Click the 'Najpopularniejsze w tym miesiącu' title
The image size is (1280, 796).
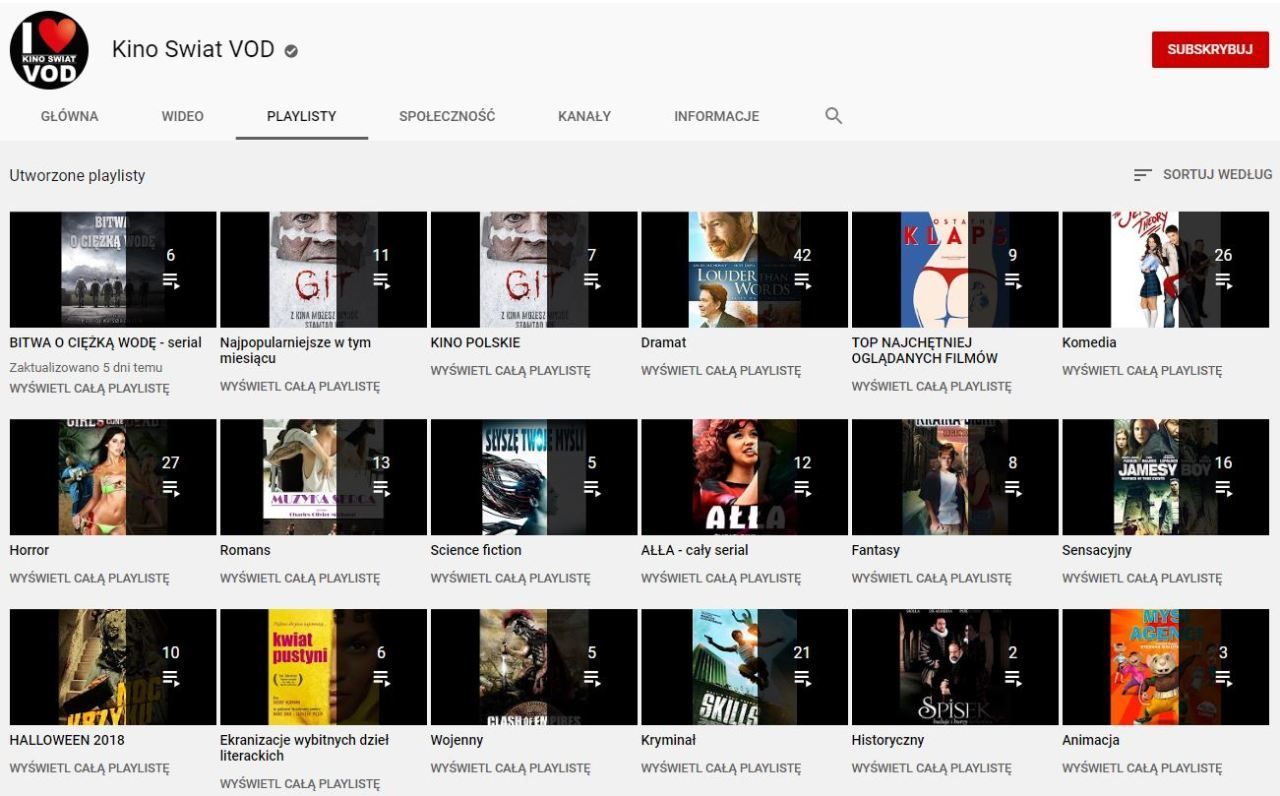tap(295, 350)
